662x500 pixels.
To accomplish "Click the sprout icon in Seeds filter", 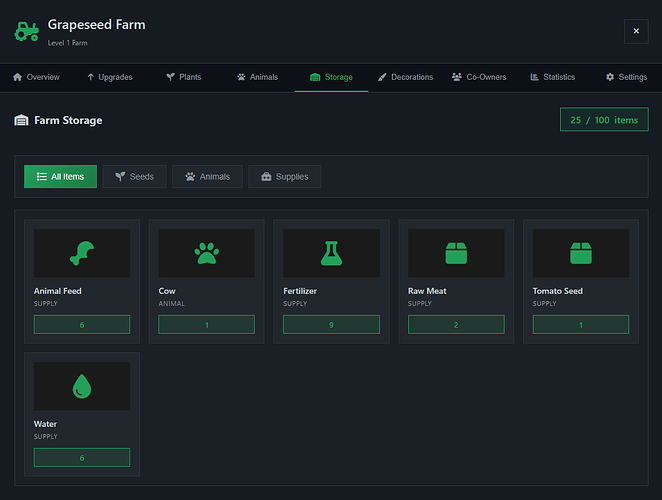I will (x=120, y=177).
